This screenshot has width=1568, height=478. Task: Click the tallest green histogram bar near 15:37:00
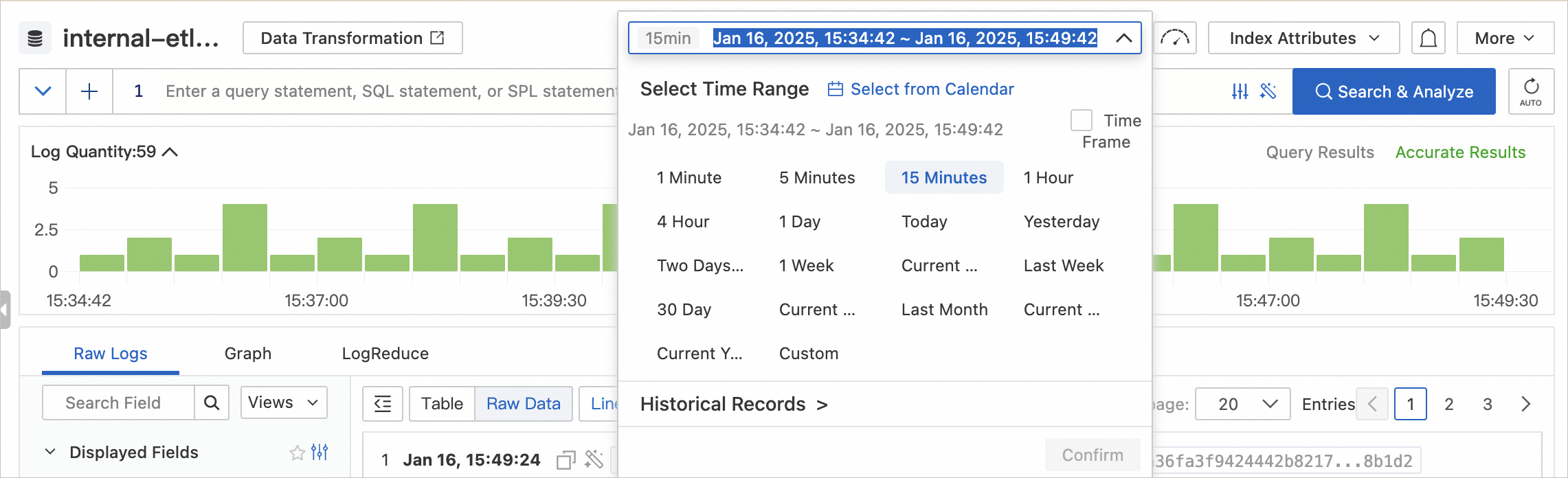(245, 237)
